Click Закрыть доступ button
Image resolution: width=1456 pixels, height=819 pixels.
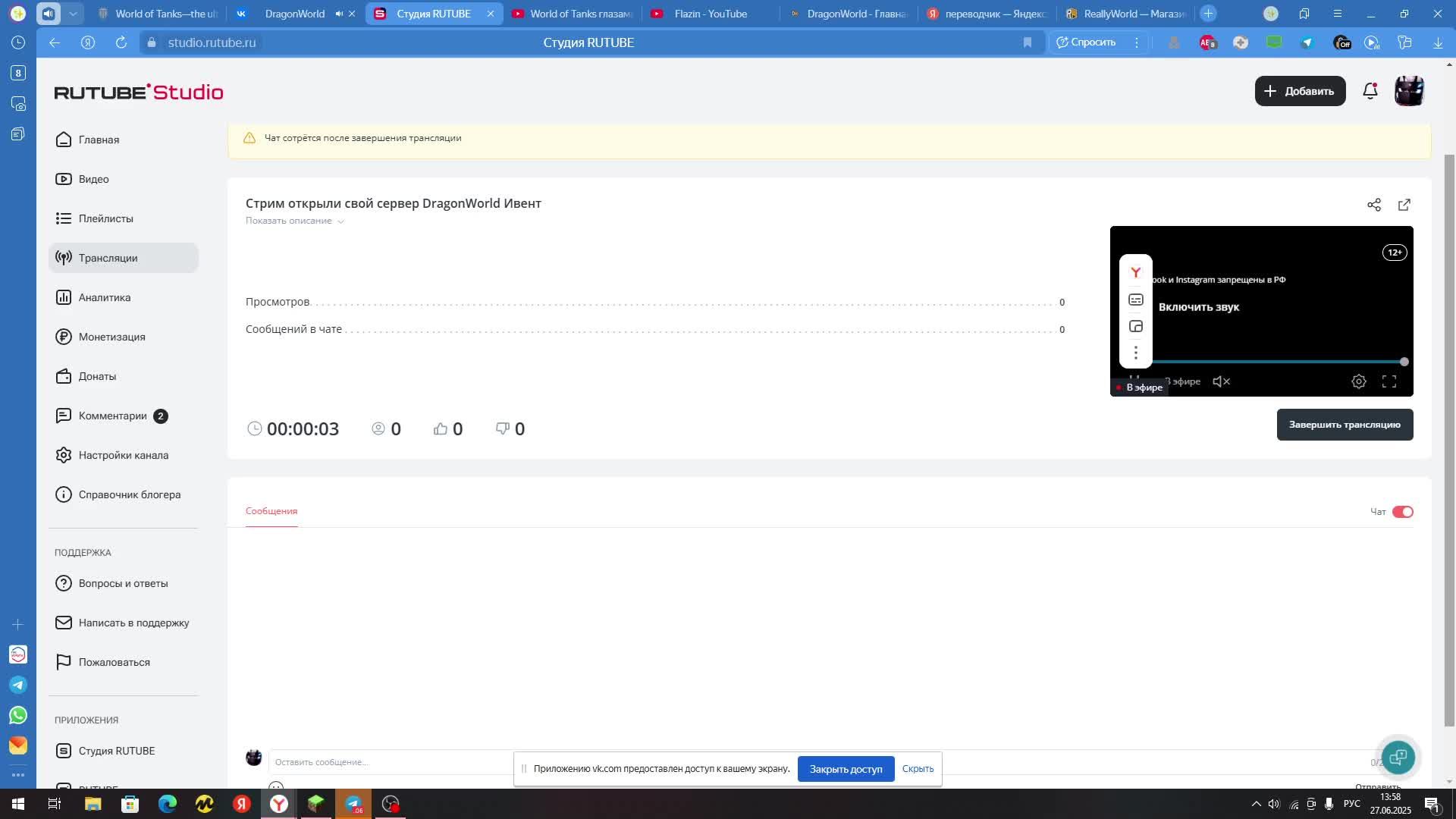(846, 769)
